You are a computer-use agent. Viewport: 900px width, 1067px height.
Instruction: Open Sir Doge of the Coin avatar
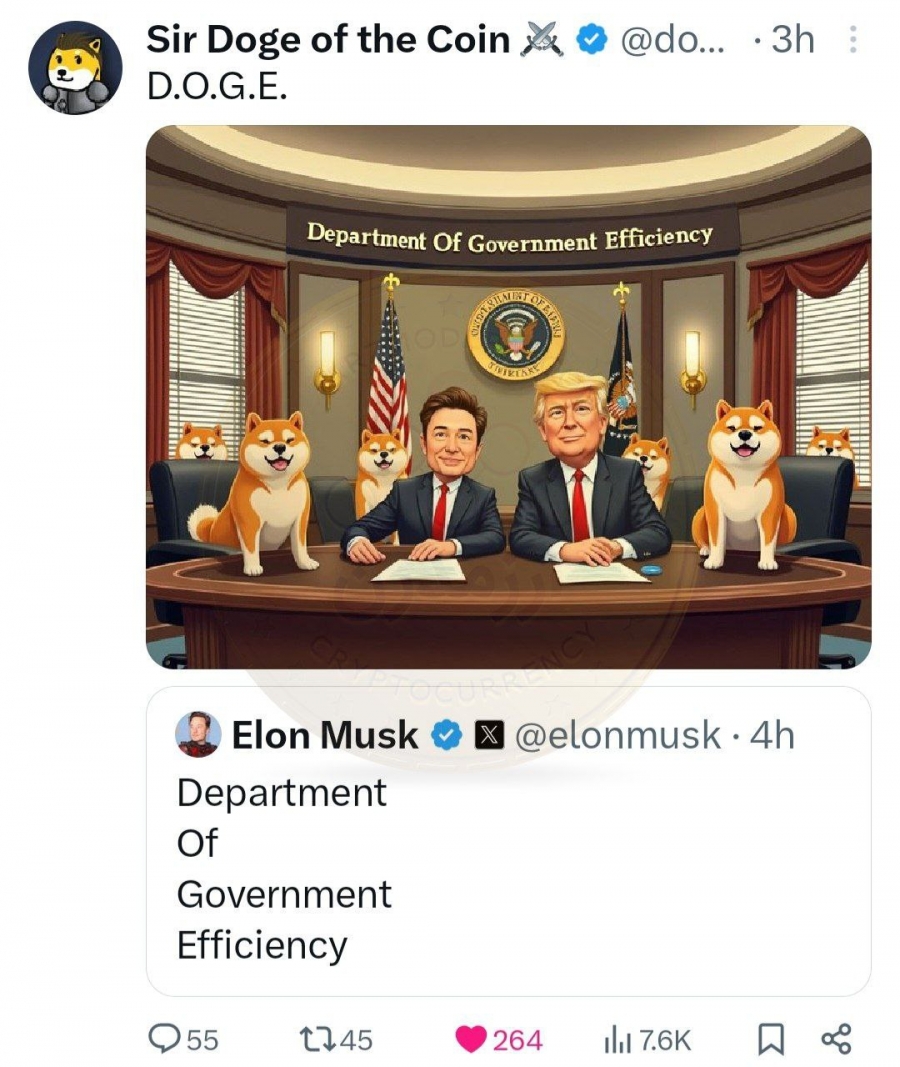[76, 68]
